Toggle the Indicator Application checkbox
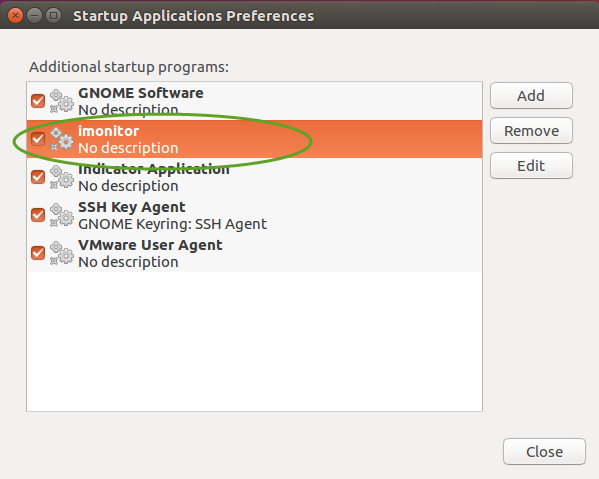This screenshot has width=599, height=479. pos(38,177)
